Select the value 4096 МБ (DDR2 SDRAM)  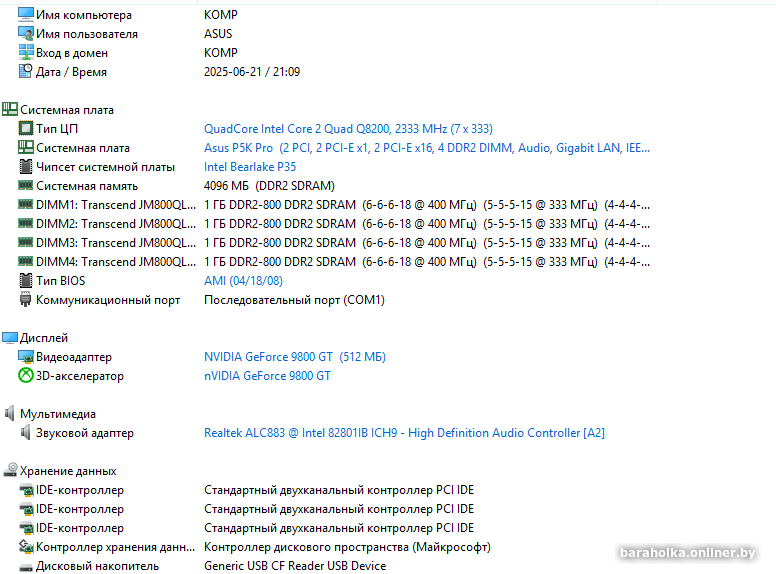pos(269,186)
